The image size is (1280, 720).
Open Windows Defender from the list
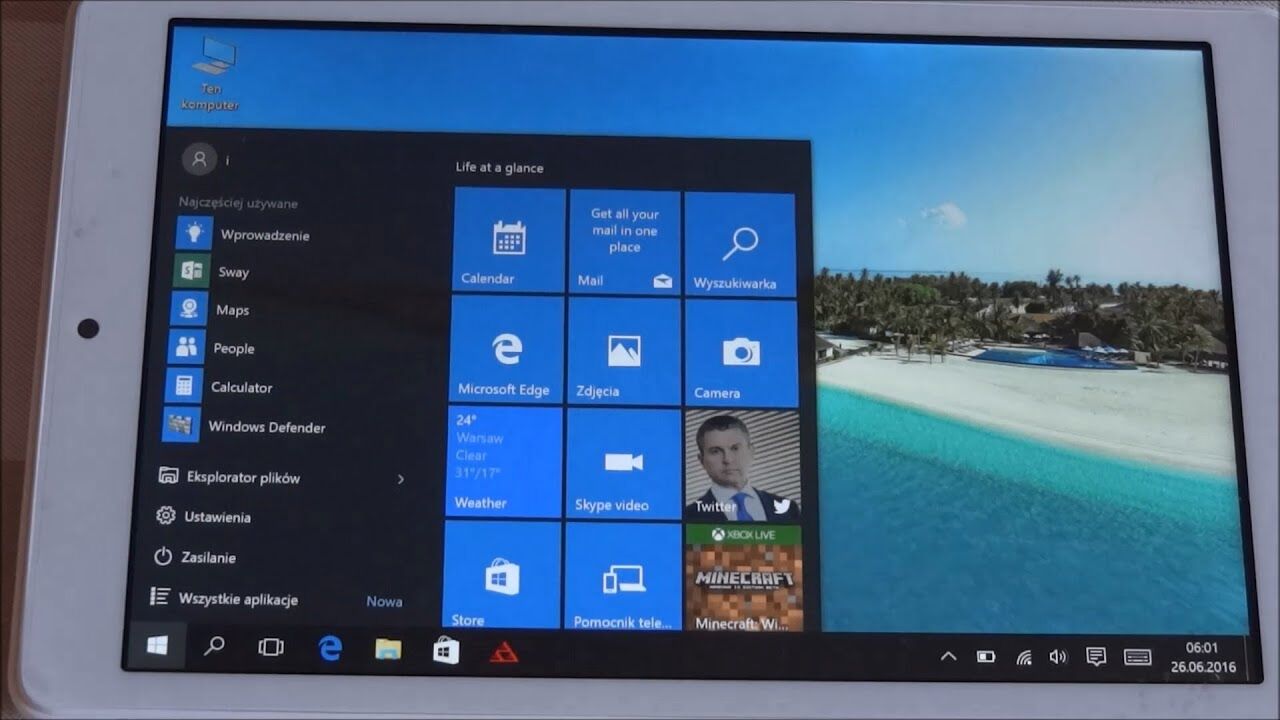244,426
